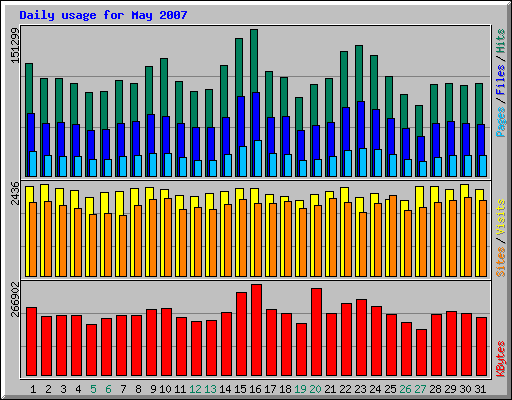Click the blue files bar for day 15
Screen dimensions: 512x400
(241, 121)
